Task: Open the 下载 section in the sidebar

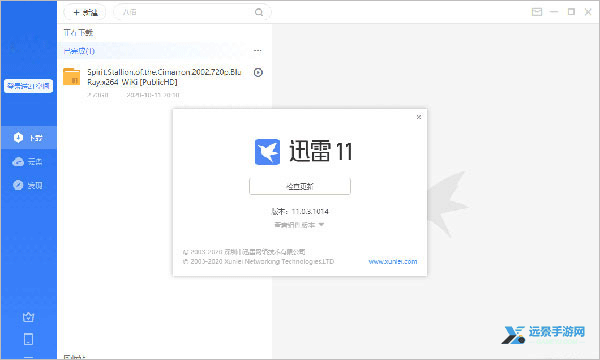Action: click(29, 137)
